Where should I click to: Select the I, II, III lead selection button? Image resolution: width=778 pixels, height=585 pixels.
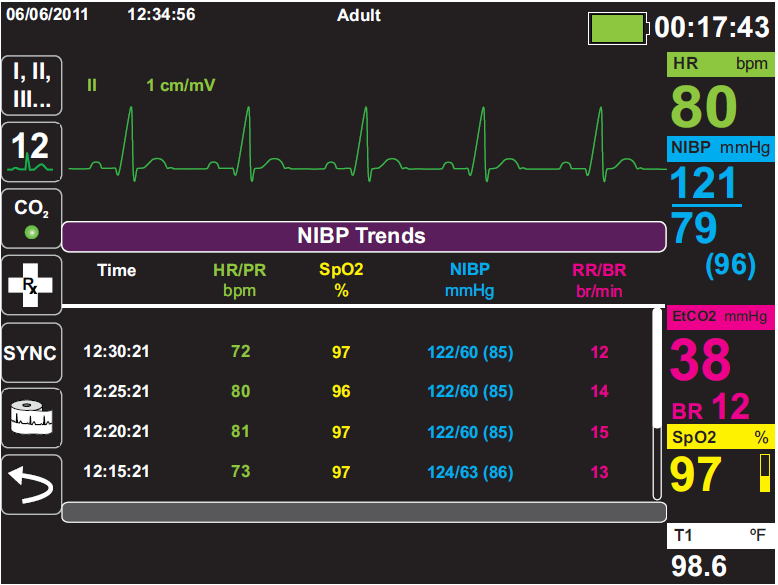(32, 85)
